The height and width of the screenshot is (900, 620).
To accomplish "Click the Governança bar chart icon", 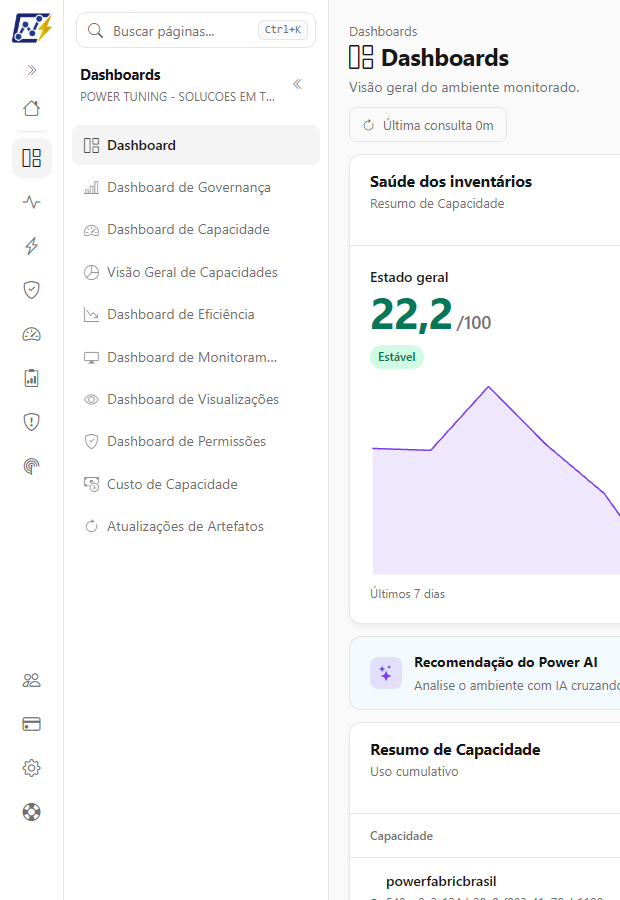I will (91, 188).
